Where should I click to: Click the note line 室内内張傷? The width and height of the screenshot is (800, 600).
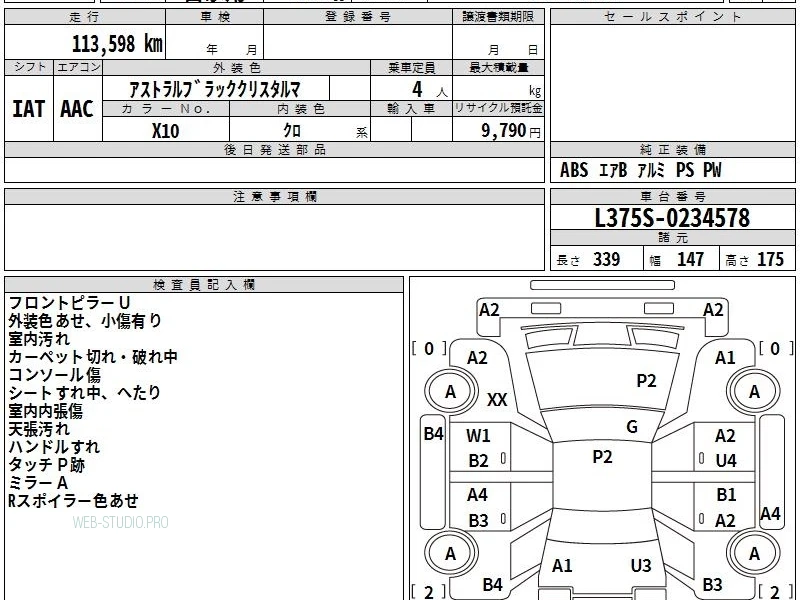45,411
